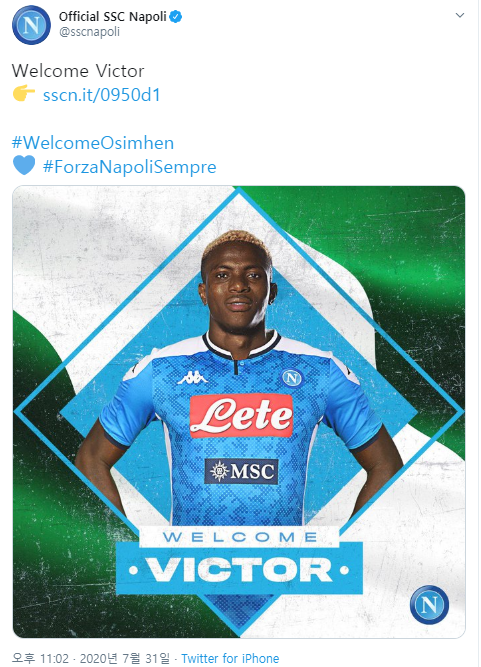Click the blue verified badge
The image size is (481, 667).
coord(176,17)
